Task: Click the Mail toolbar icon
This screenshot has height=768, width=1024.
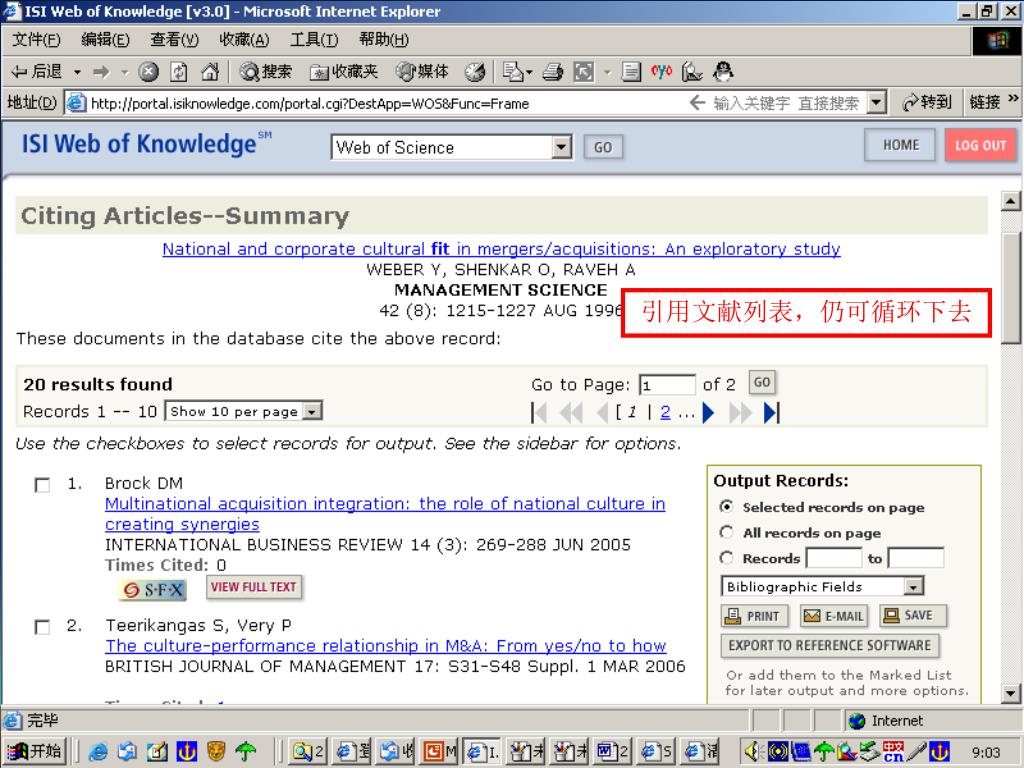Action: (513, 72)
